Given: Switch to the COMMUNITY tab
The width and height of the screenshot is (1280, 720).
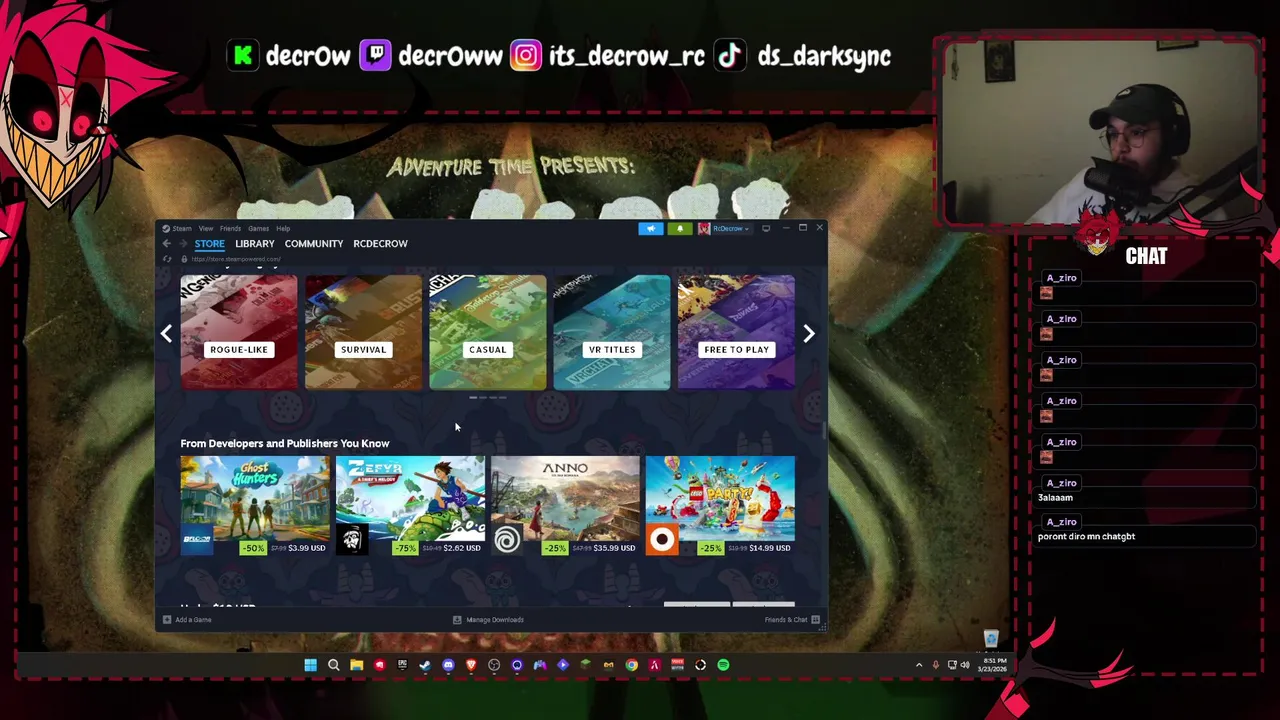Looking at the screenshot, I should tap(313, 243).
